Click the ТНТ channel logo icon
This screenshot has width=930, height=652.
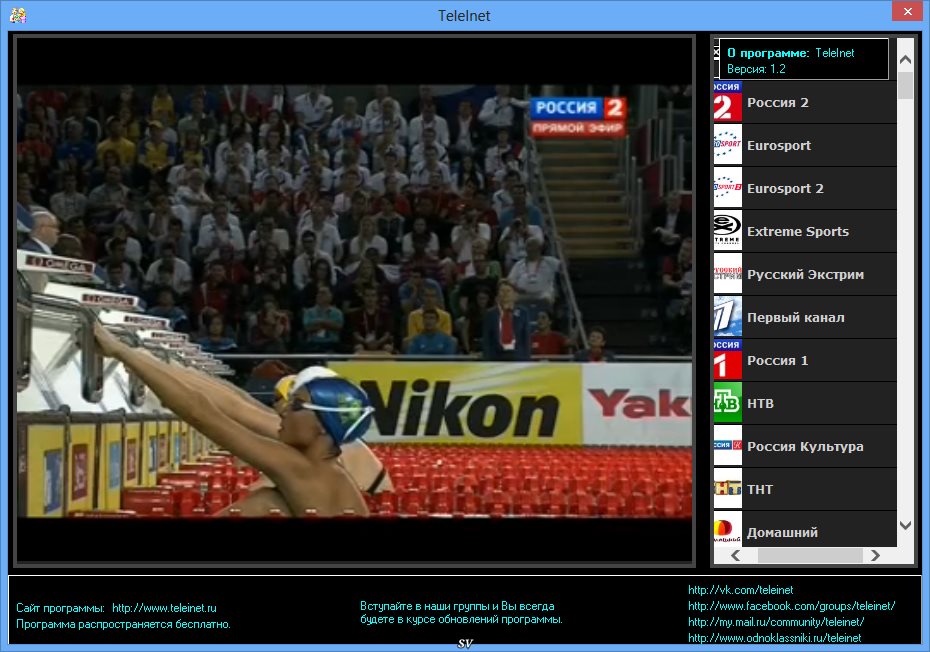(x=728, y=489)
